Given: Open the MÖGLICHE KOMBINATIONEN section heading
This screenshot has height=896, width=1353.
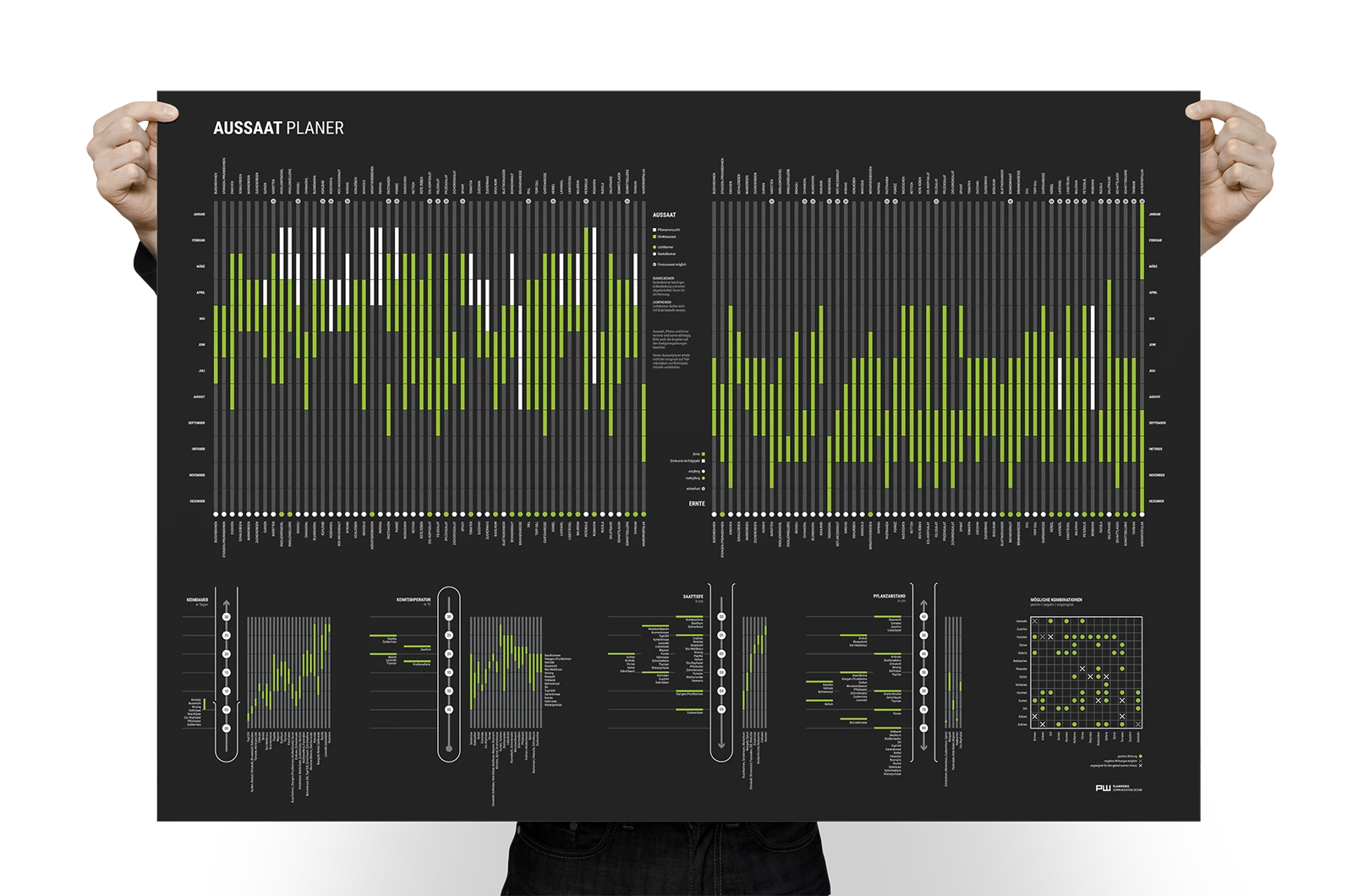Looking at the screenshot, I should pyautogui.click(x=1056, y=599).
